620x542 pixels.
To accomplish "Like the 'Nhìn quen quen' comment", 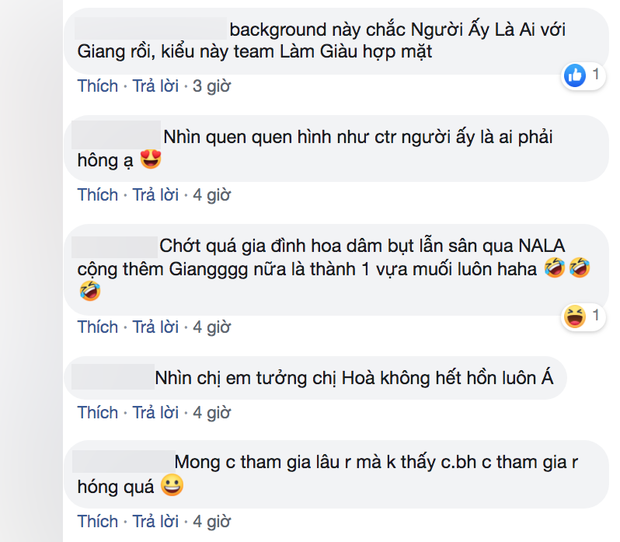I will coord(98,195).
